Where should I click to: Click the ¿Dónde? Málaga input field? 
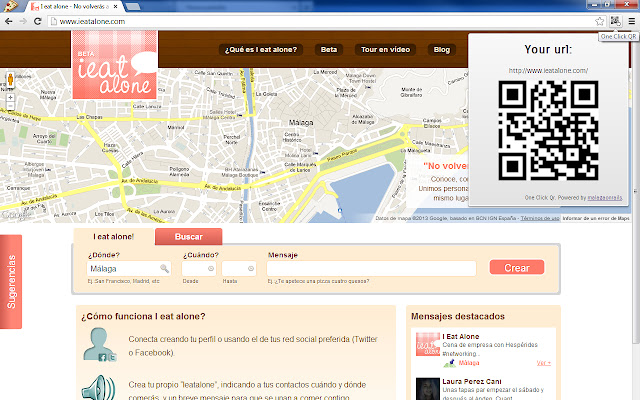pyautogui.click(x=129, y=269)
